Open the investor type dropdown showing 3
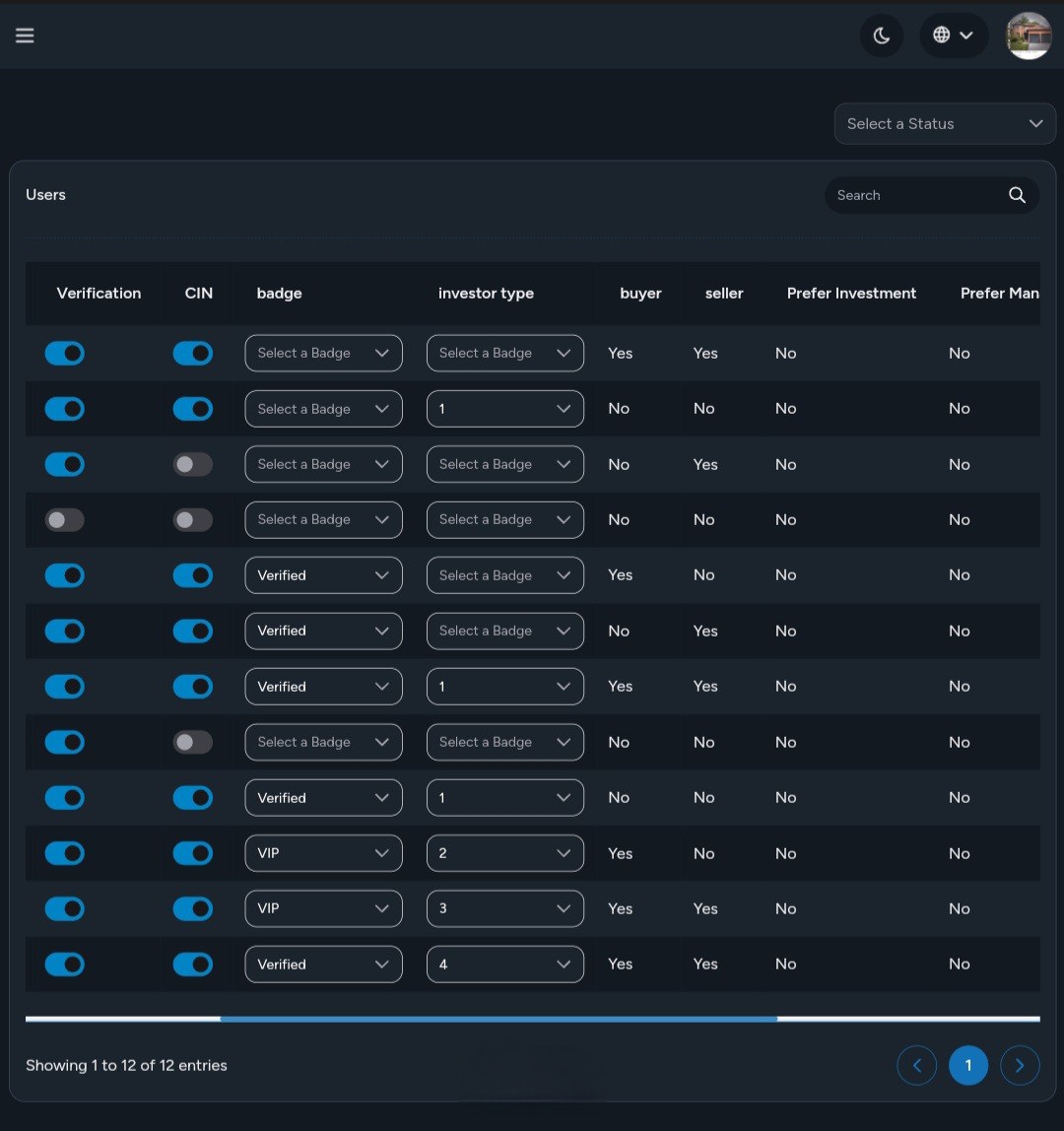The image size is (1064, 1131). pos(504,908)
